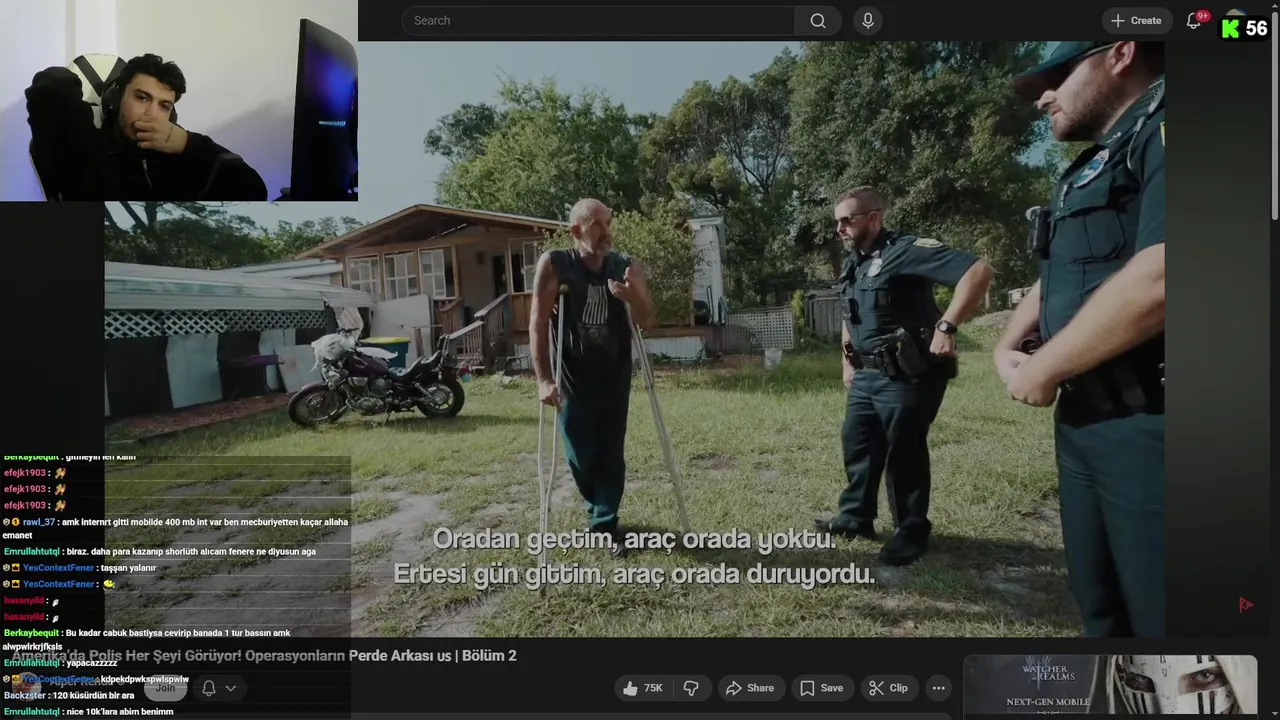The height and width of the screenshot is (720, 1280).
Task: Open the Watcher of Realms ad thumbnail
Action: 1110,686
